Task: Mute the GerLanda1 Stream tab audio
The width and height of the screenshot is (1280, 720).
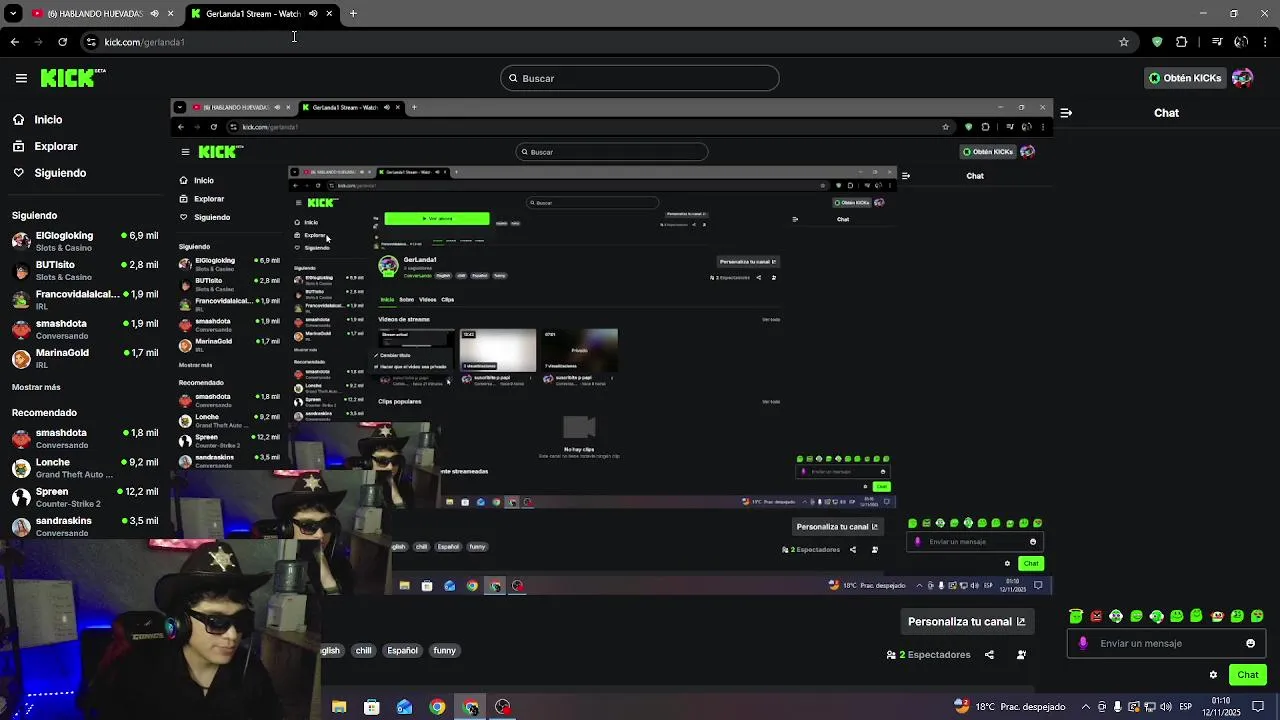Action: (313, 14)
